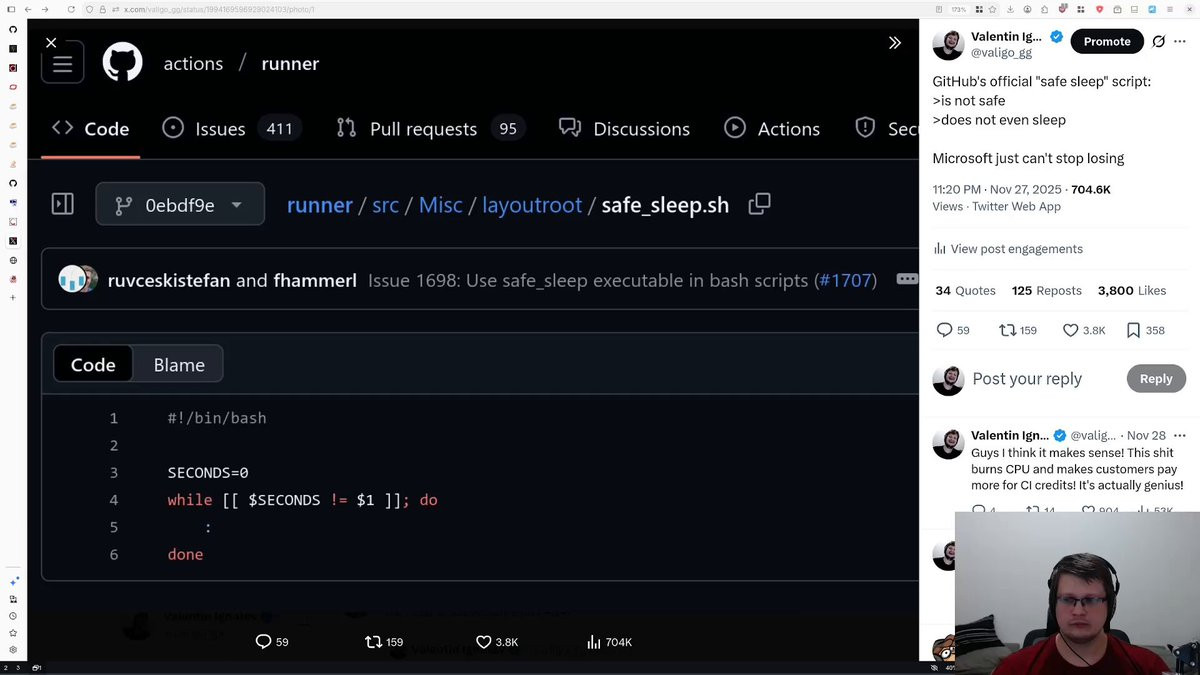Click the 173% zoom indicator
The image size is (1200, 675).
(958, 9)
